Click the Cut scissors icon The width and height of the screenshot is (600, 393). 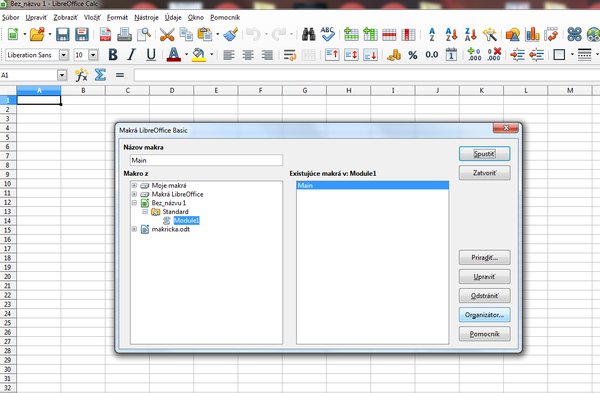point(167,34)
